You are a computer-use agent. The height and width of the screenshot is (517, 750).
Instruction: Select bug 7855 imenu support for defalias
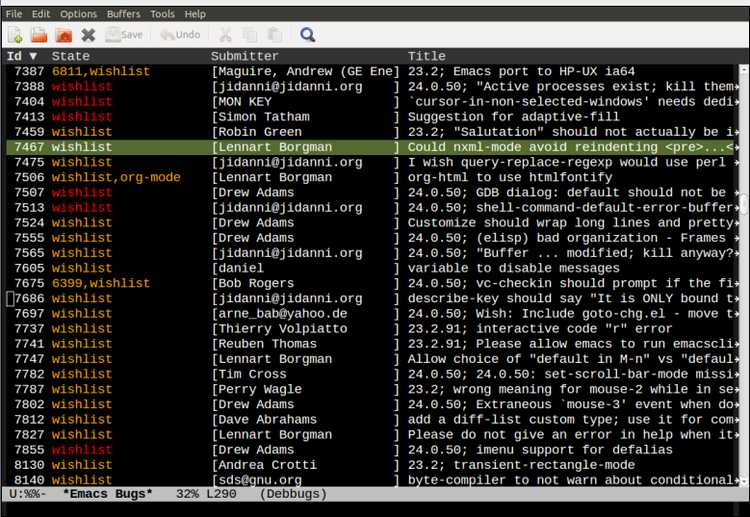point(372,450)
